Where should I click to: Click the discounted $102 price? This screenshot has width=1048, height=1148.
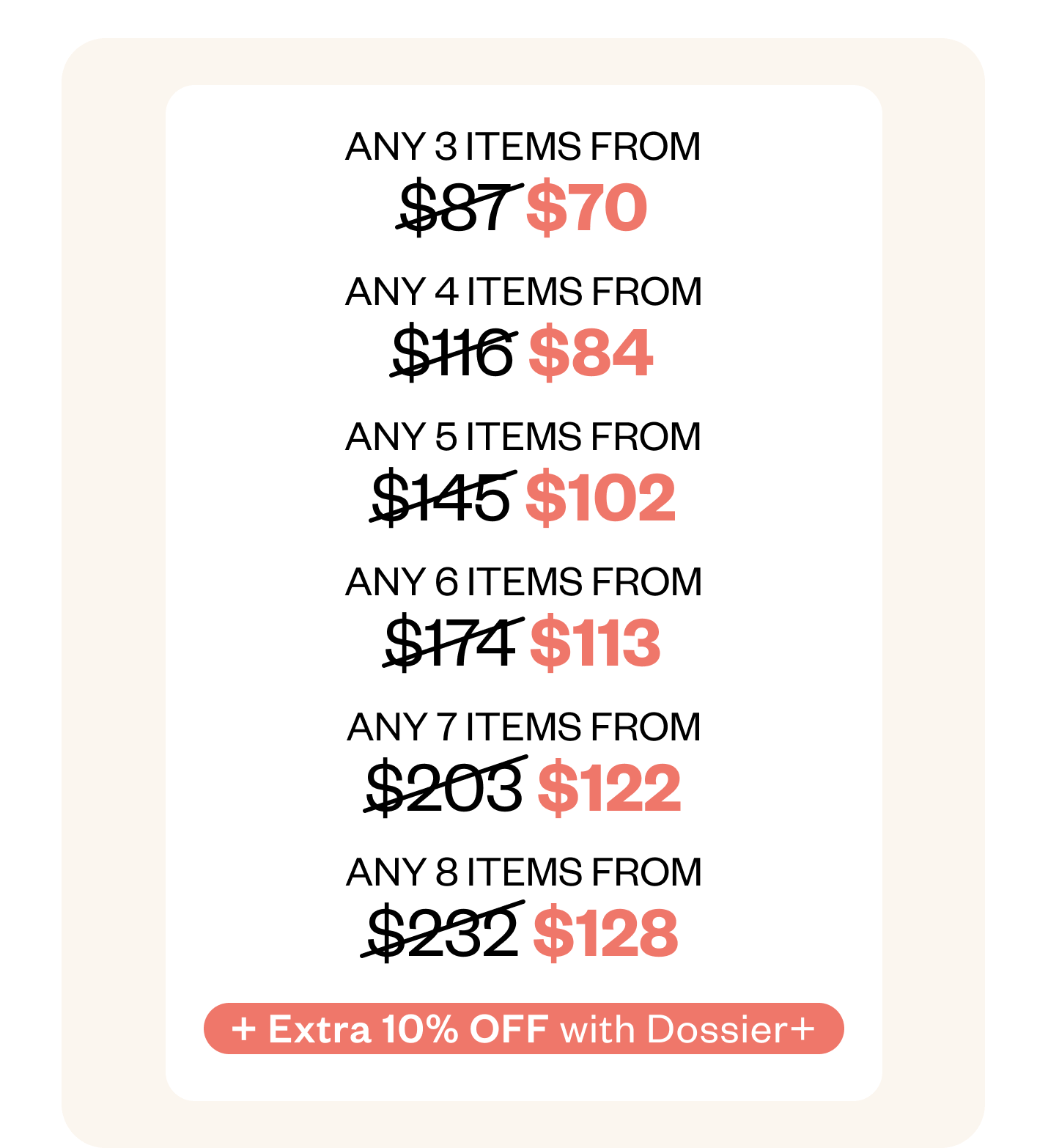tap(600, 498)
